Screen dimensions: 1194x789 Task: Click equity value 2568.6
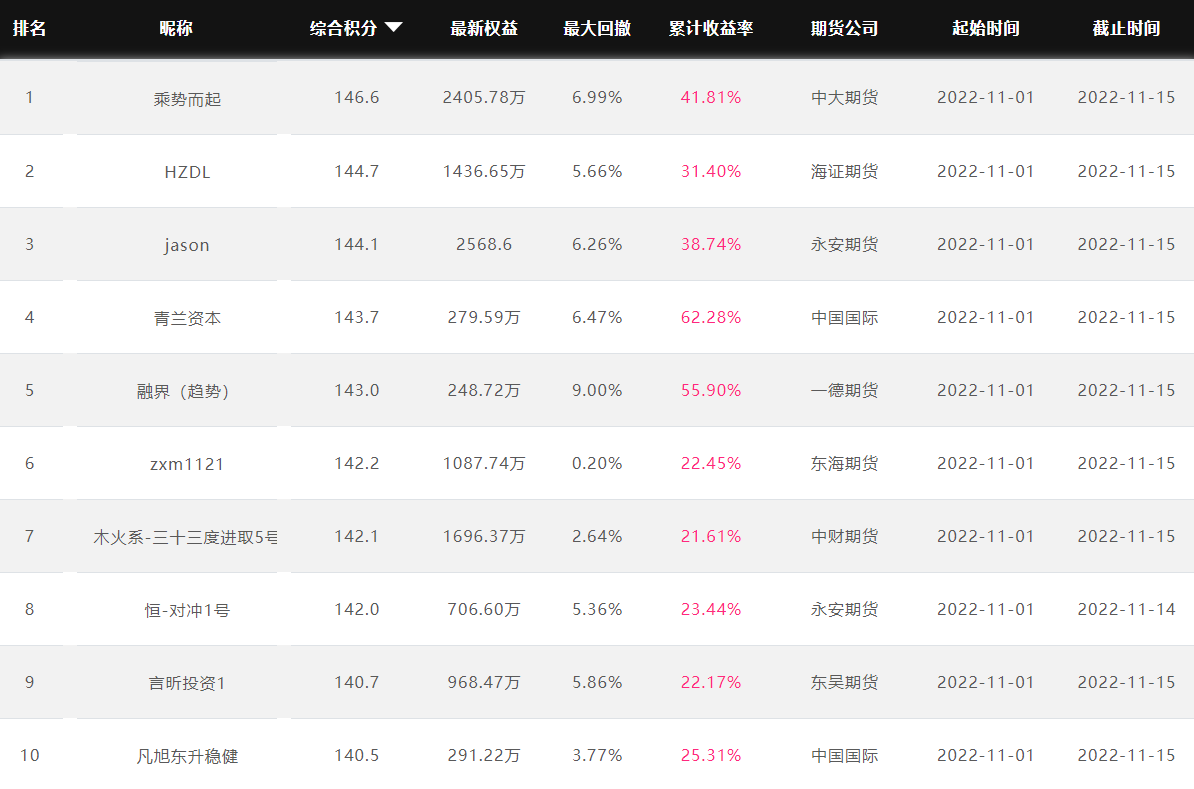tap(484, 244)
